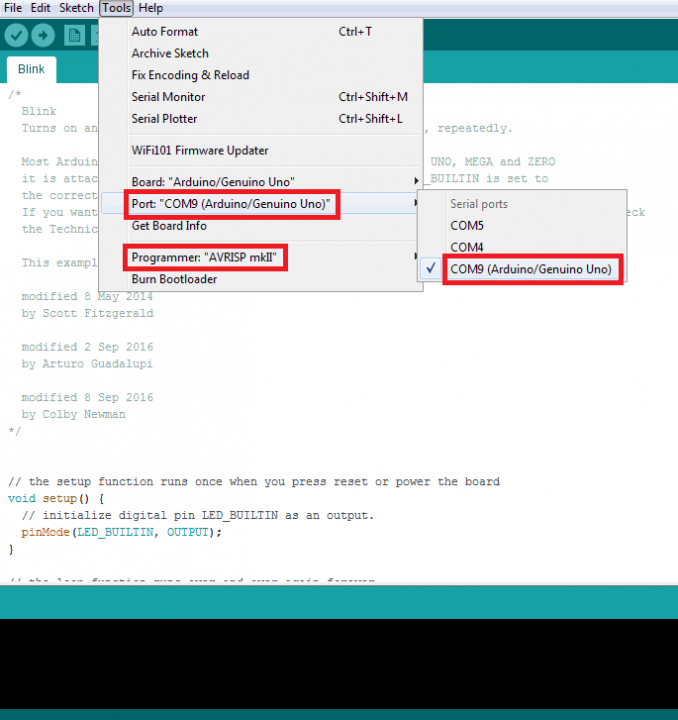Select Archive Sketch menu entry
The image size is (678, 720).
coord(261,53)
